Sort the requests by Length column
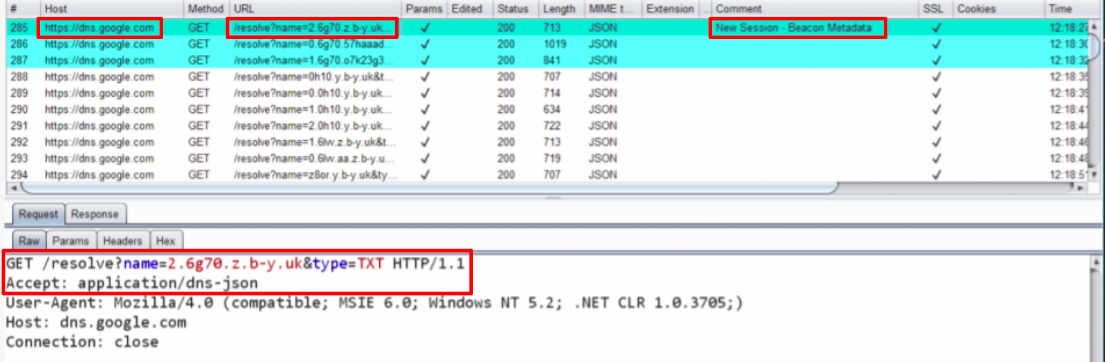 coord(561,9)
